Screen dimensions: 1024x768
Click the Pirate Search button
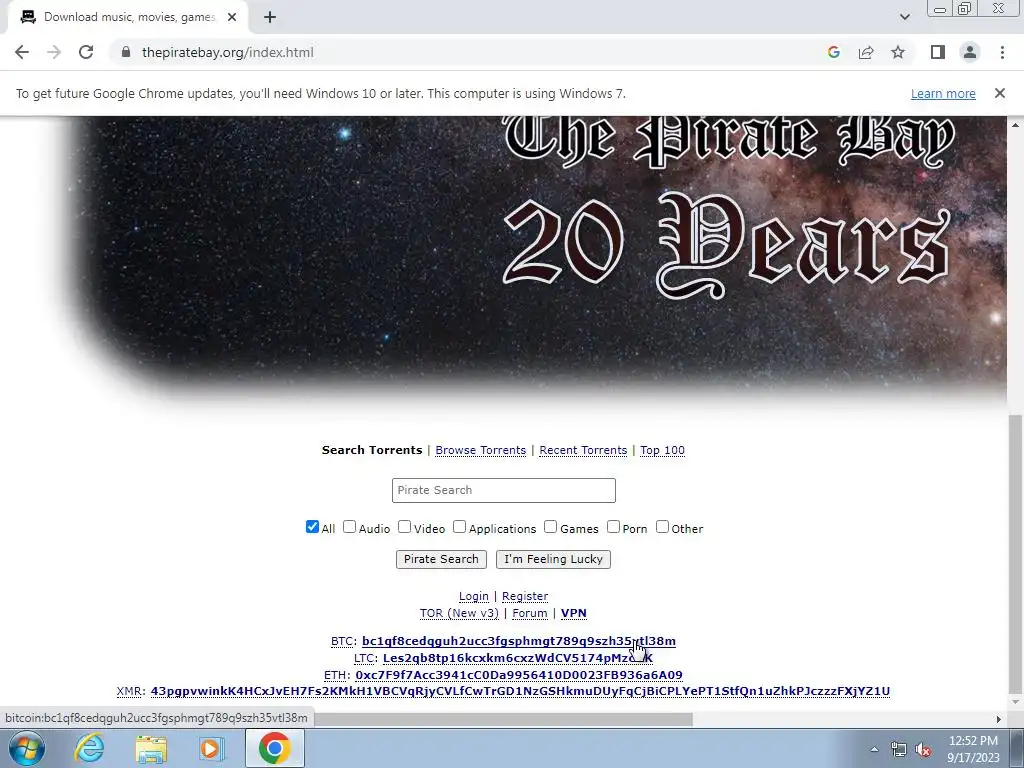pyautogui.click(x=441, y=559)
